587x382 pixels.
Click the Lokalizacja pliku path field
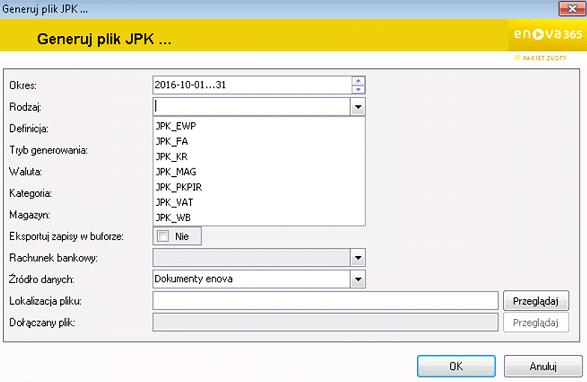[325, 301]
